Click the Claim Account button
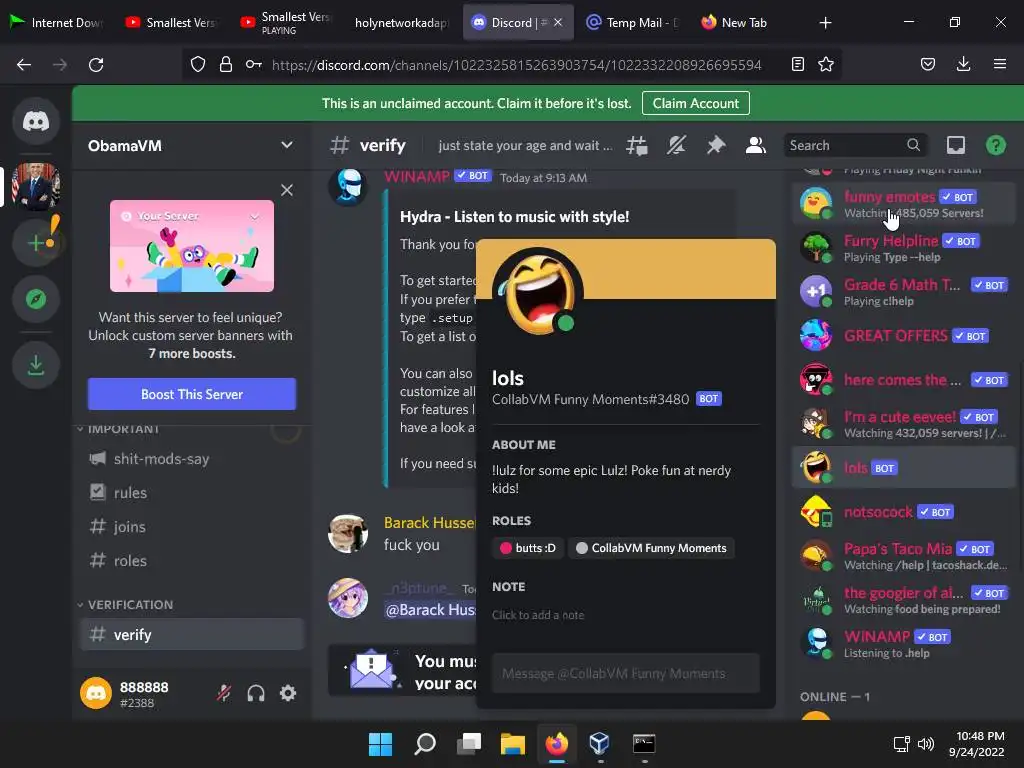The height and width of the screenshot is (768, 1024). pos(696,103)
